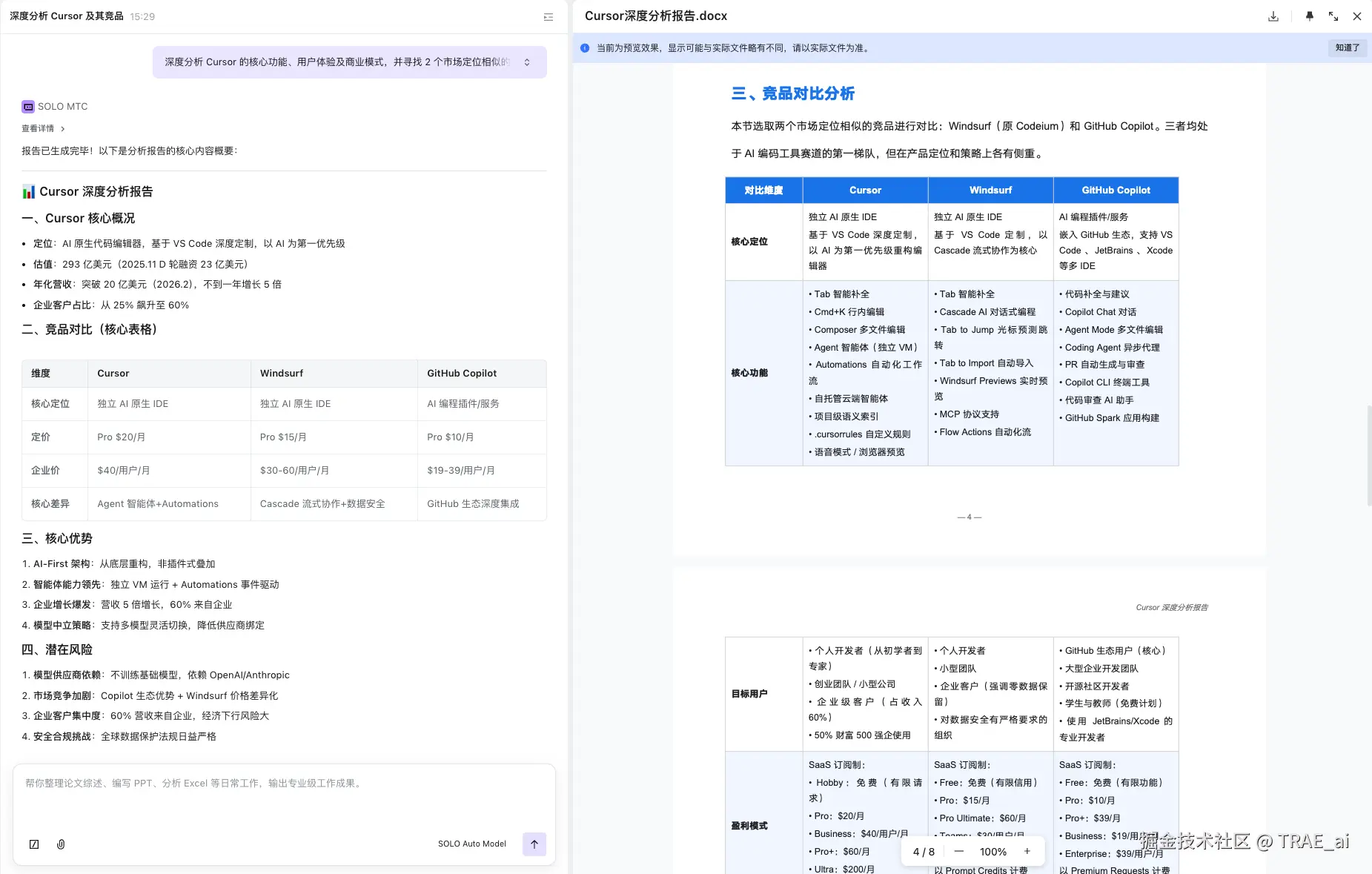Click the Cursor深度分析报告.docx file title
The width and height of the screenshot is (1372, 874).
(x=656, y=16)
